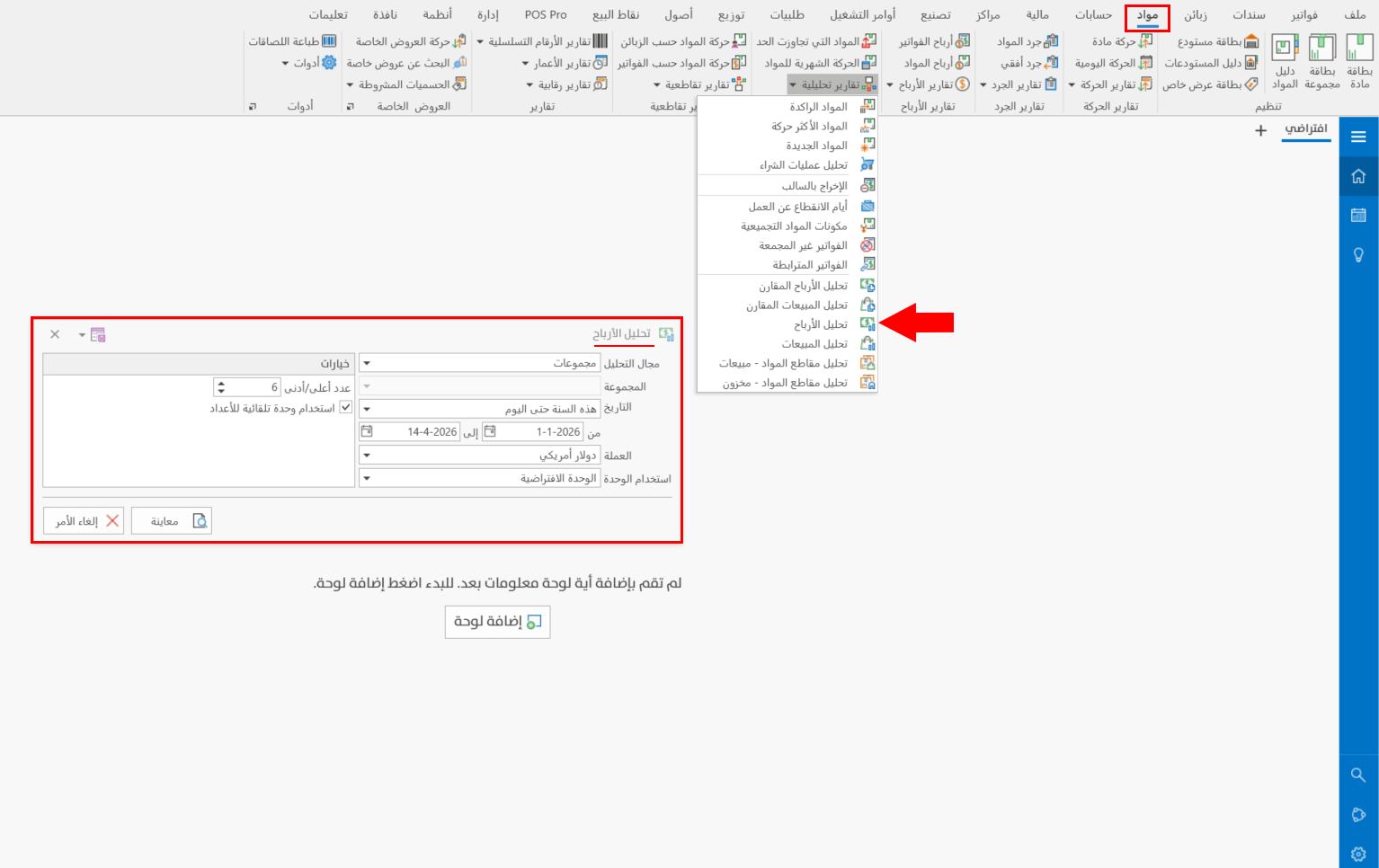
Task: Switch to the حسابات ribbon tab
Action: pyautogui.click(x=1093, y=15)
